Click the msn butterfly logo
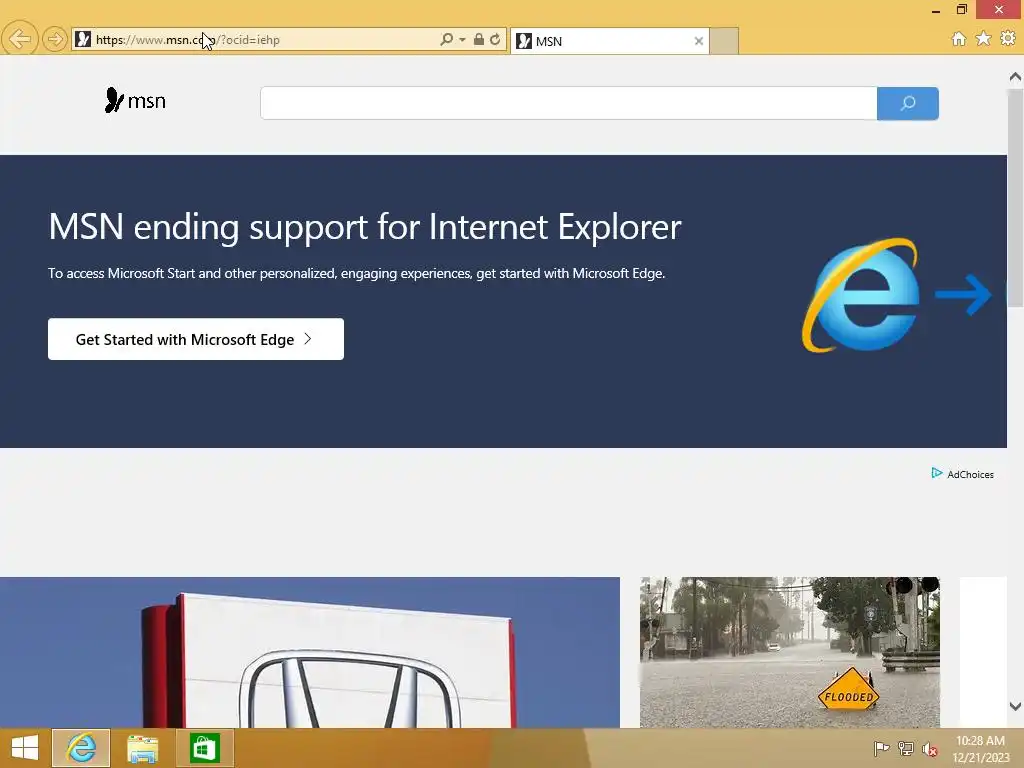Viewport: 1024px width, 768px height. click(135, 101)
